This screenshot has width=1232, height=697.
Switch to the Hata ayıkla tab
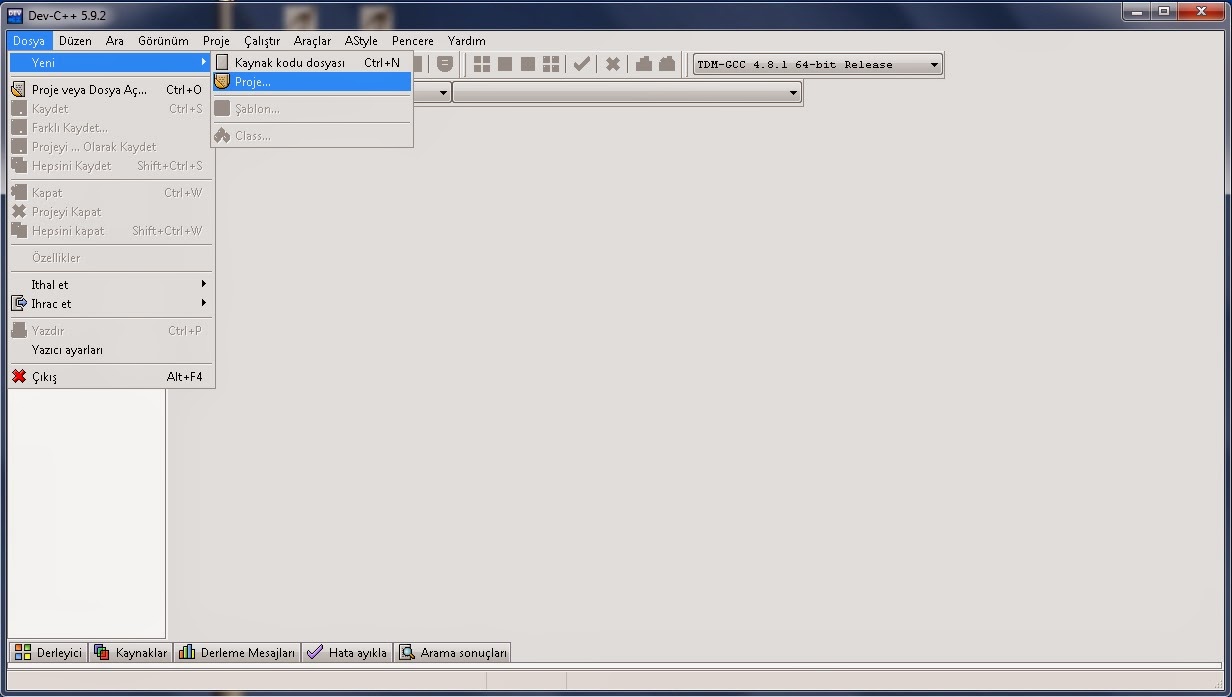click(x=347, y=652)
